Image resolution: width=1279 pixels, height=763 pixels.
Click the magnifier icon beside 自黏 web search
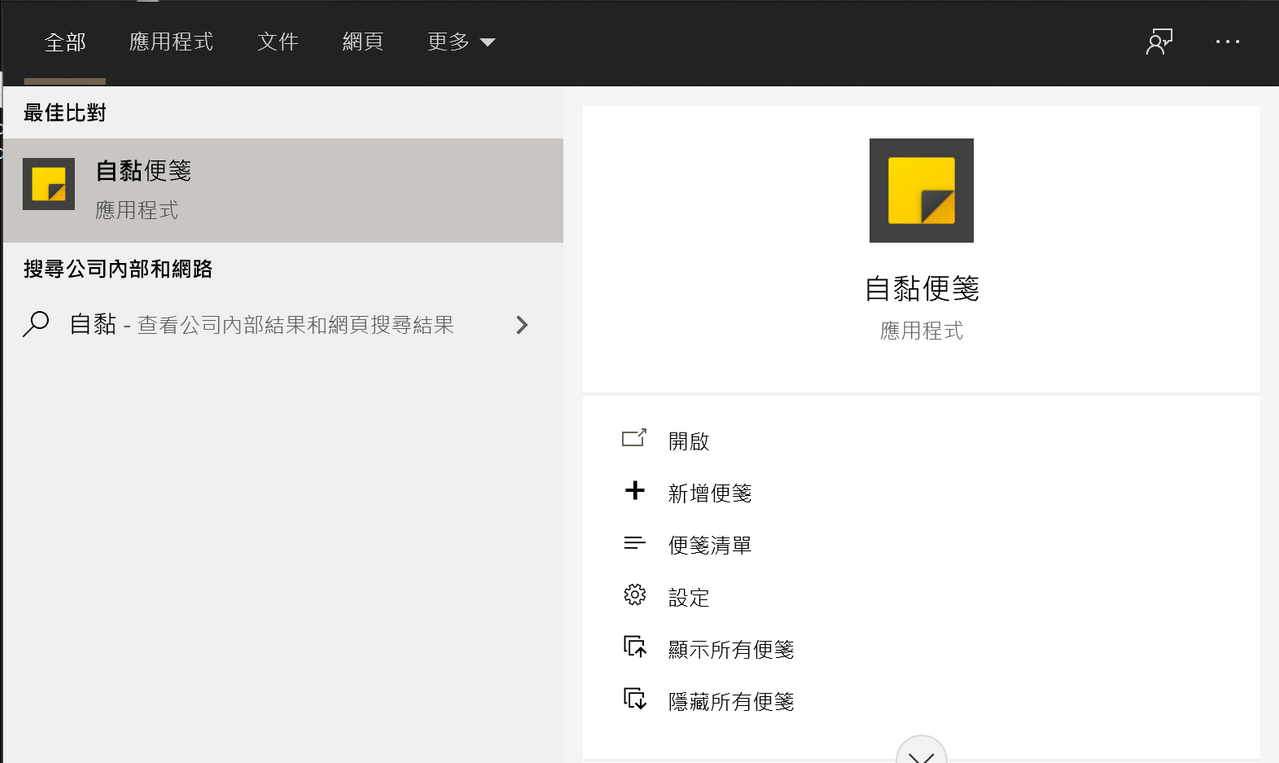click(x=36, y=325)
